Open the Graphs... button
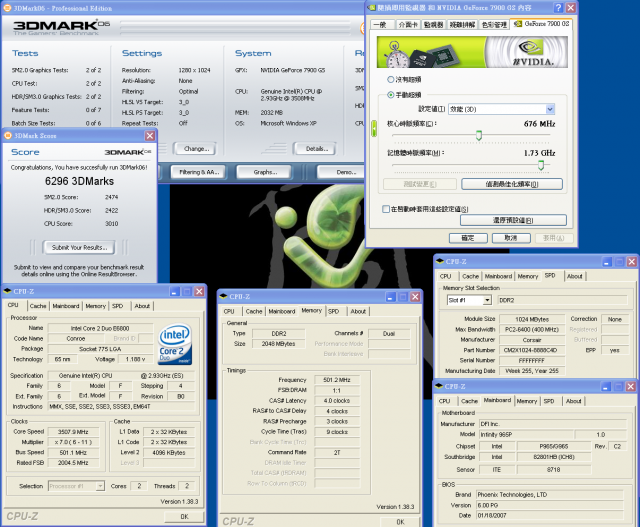 point(265,172)
